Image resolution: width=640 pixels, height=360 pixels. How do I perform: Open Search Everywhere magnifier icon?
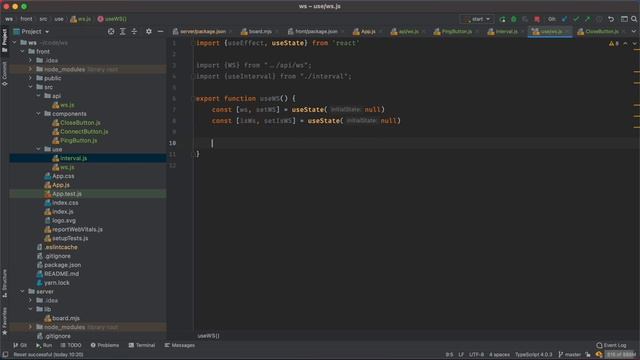pos(634,19)
